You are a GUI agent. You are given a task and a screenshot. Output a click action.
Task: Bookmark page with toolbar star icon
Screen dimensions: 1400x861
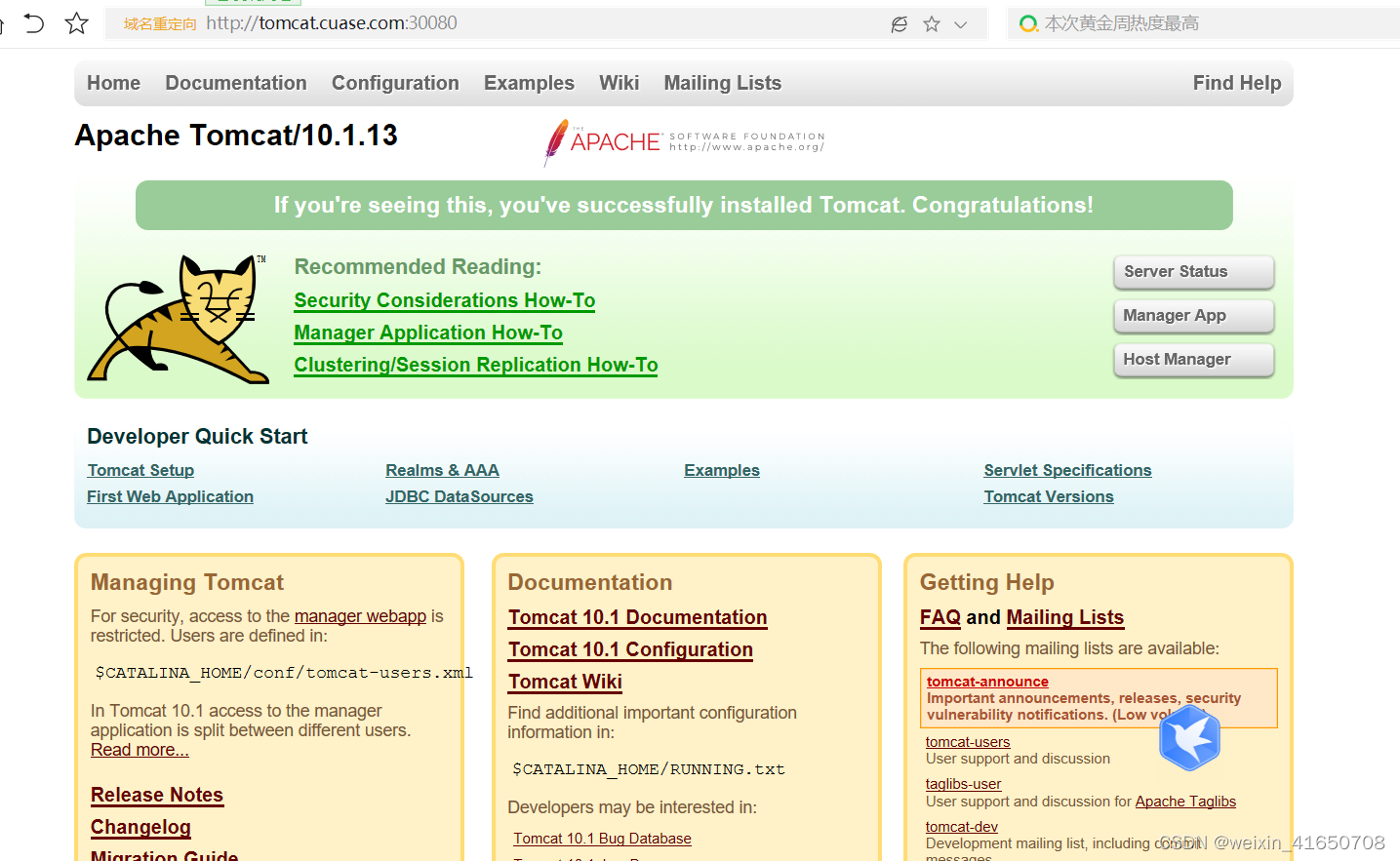coord(77,23)
